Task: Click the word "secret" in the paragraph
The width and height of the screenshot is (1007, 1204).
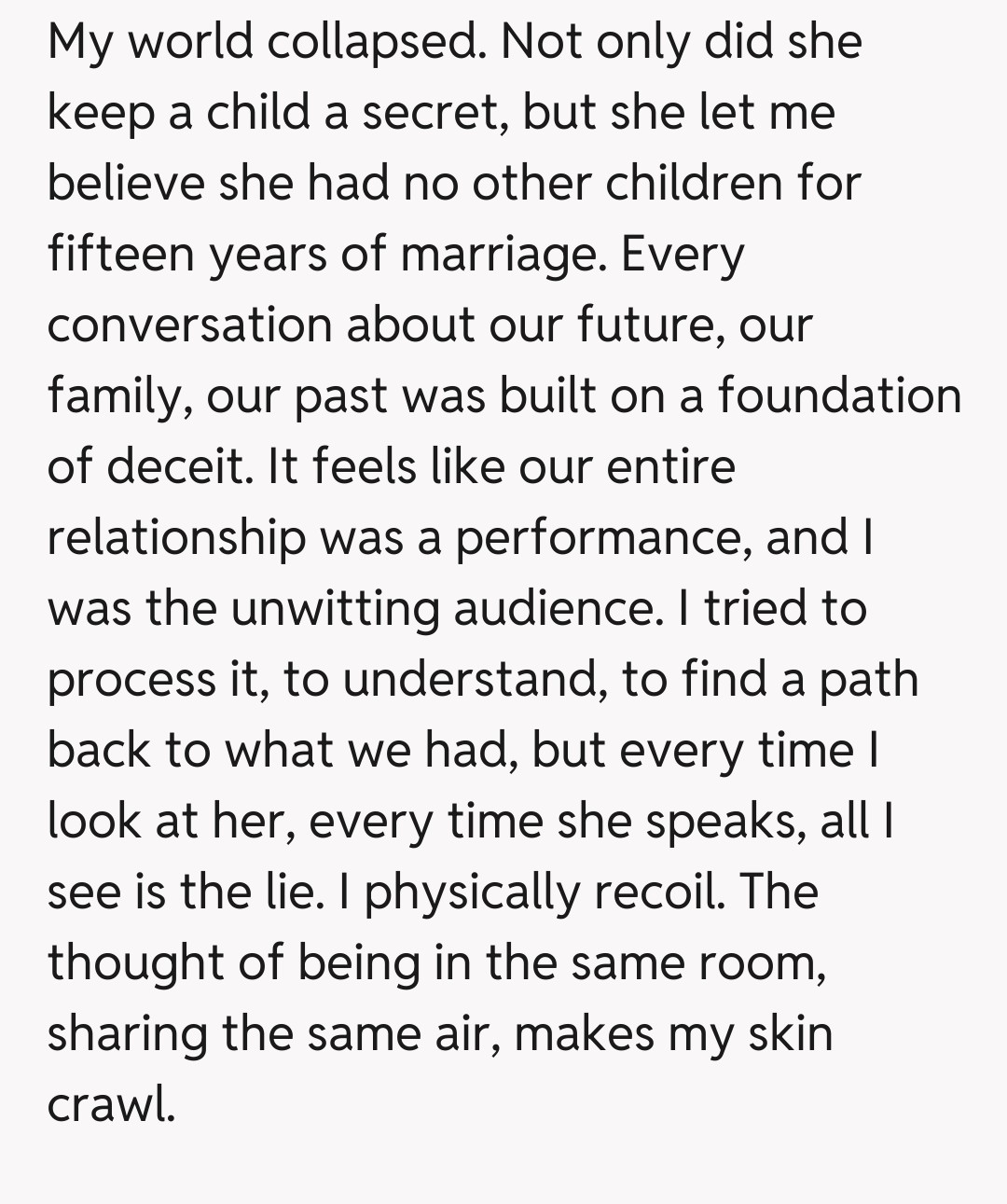Action: click(434, 113)
